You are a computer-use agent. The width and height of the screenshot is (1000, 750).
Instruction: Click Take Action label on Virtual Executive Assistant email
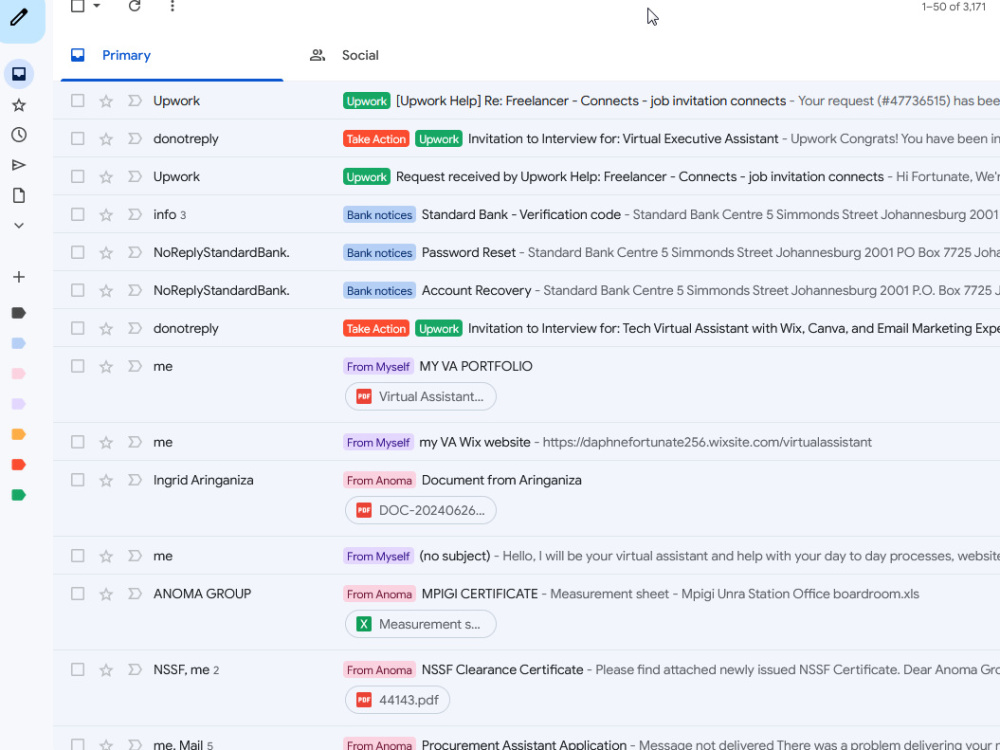tap(376, 138)
